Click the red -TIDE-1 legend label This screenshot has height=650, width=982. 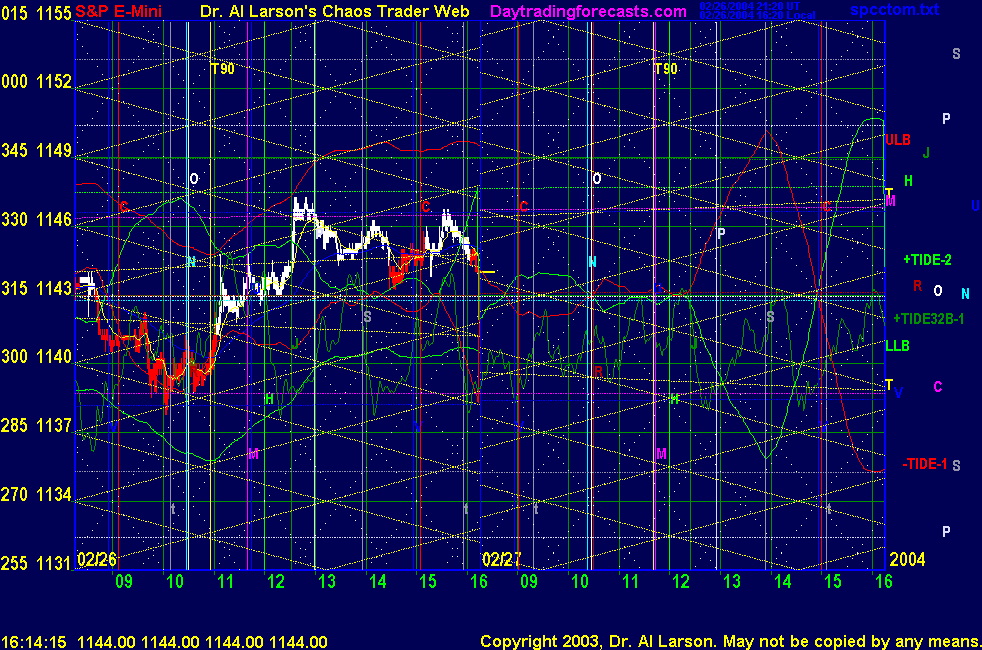coord(924,464)
